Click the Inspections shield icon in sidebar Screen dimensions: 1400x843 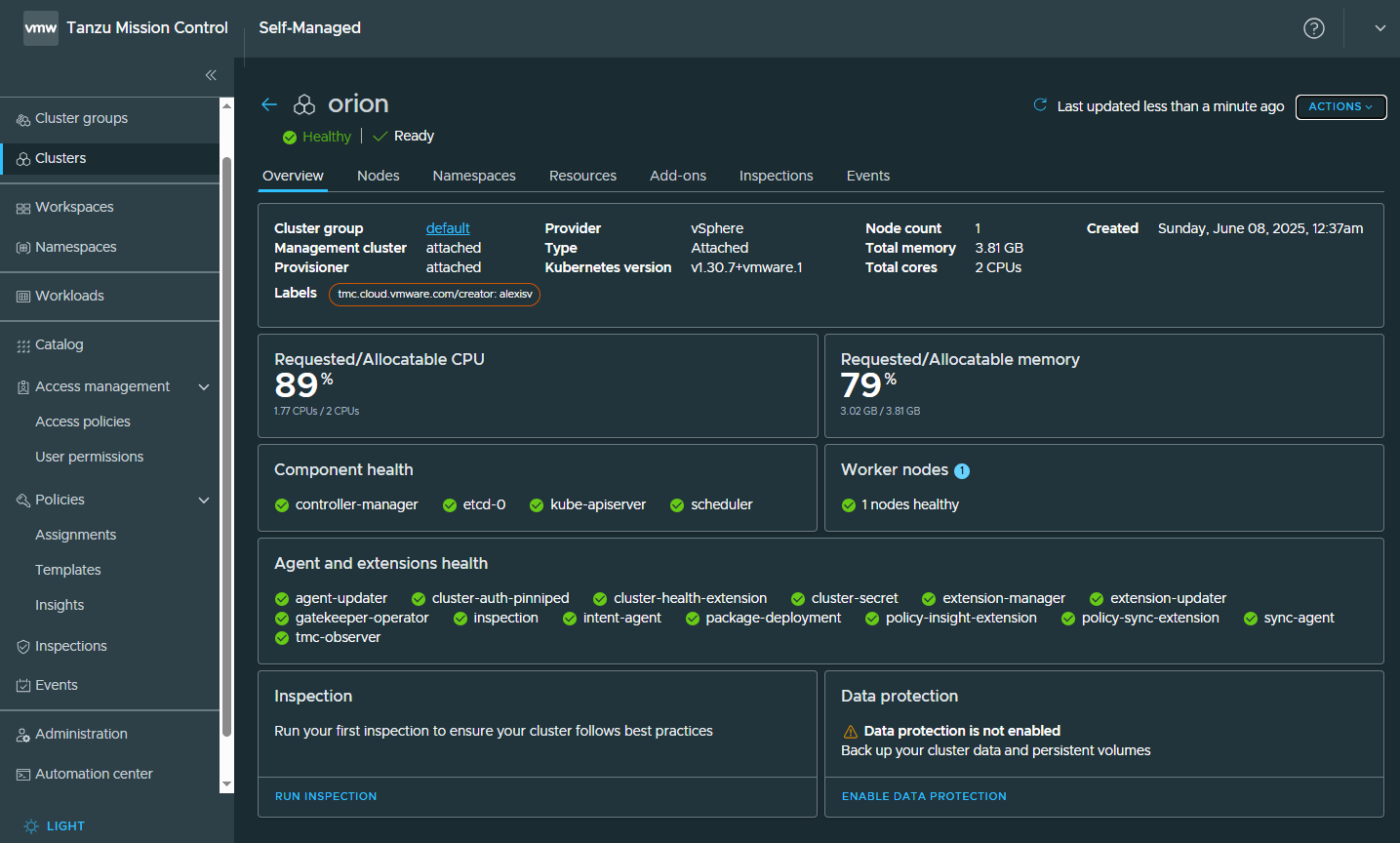click(x=23, y=647)
